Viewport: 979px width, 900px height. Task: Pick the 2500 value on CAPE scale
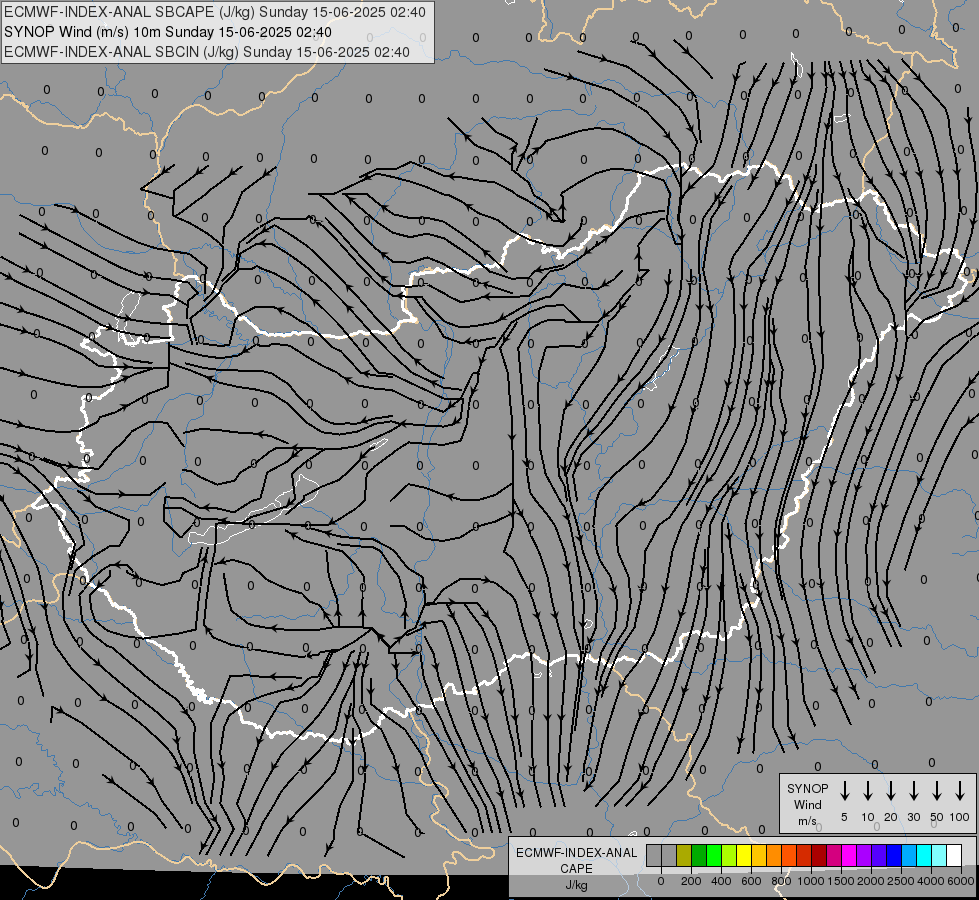click(901, 881)
